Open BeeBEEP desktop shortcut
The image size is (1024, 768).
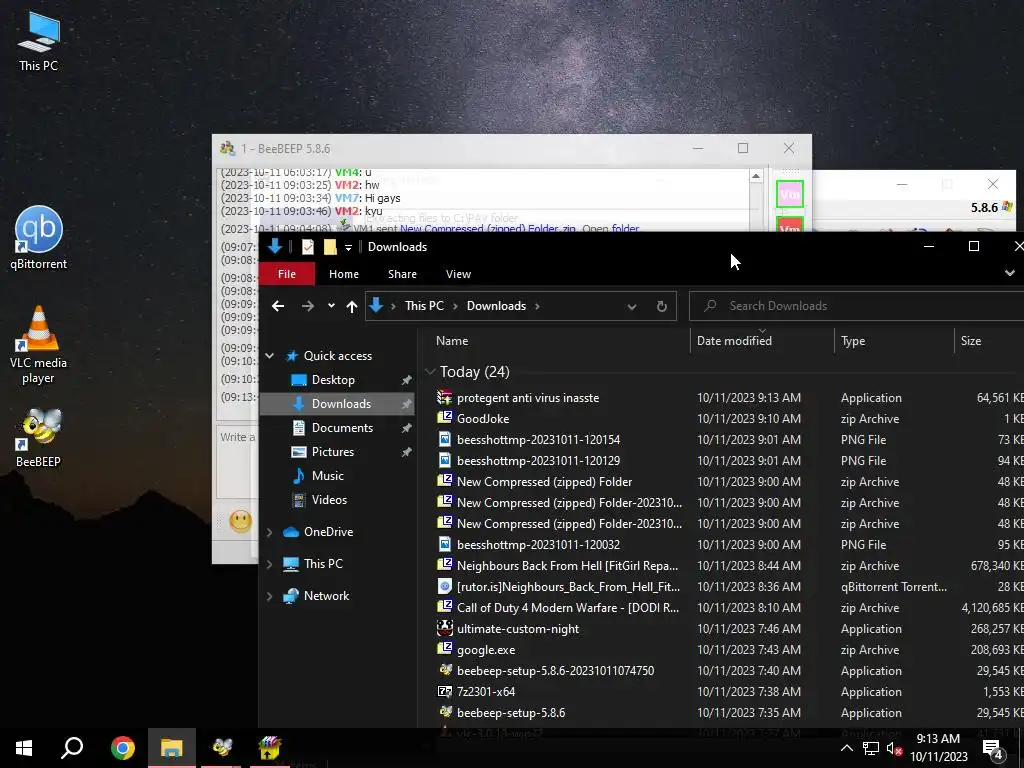point(39,438)
